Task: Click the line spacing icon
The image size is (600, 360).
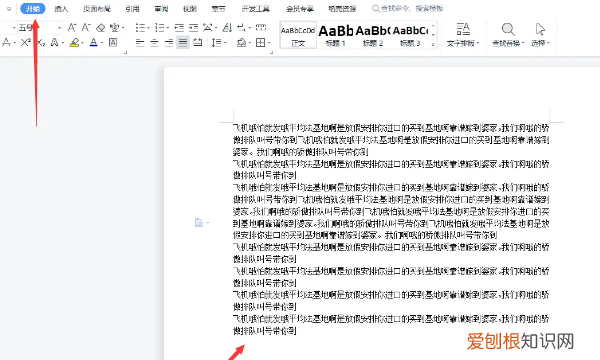Action: (x=216, y=42)
